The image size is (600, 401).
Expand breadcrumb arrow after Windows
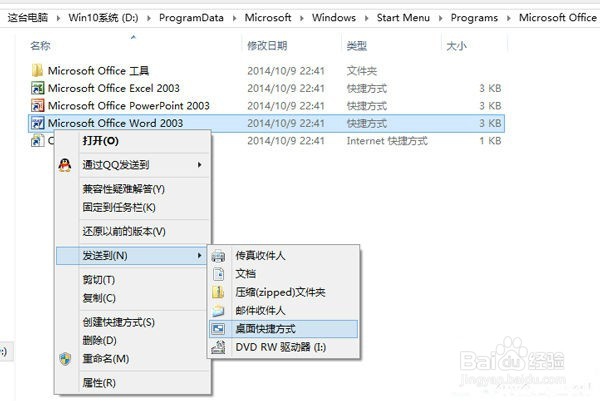point(366,18)
